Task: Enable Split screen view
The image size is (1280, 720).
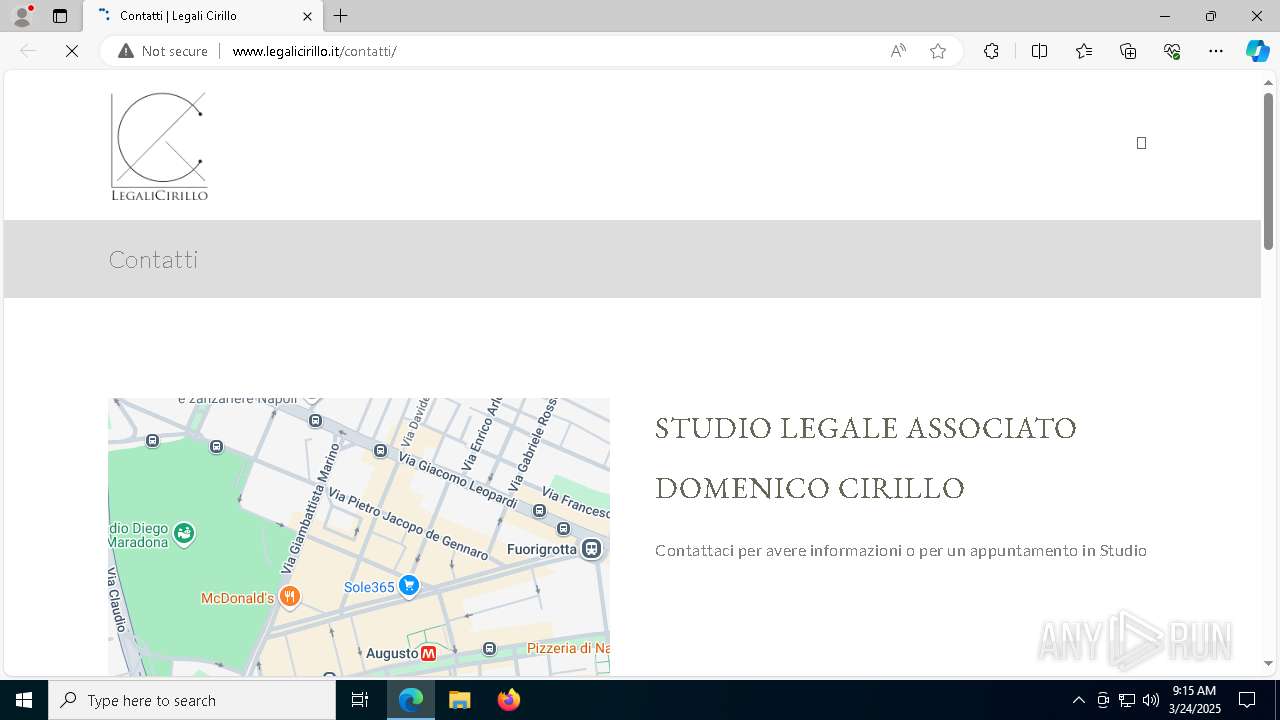Action: pos(1039,51)
